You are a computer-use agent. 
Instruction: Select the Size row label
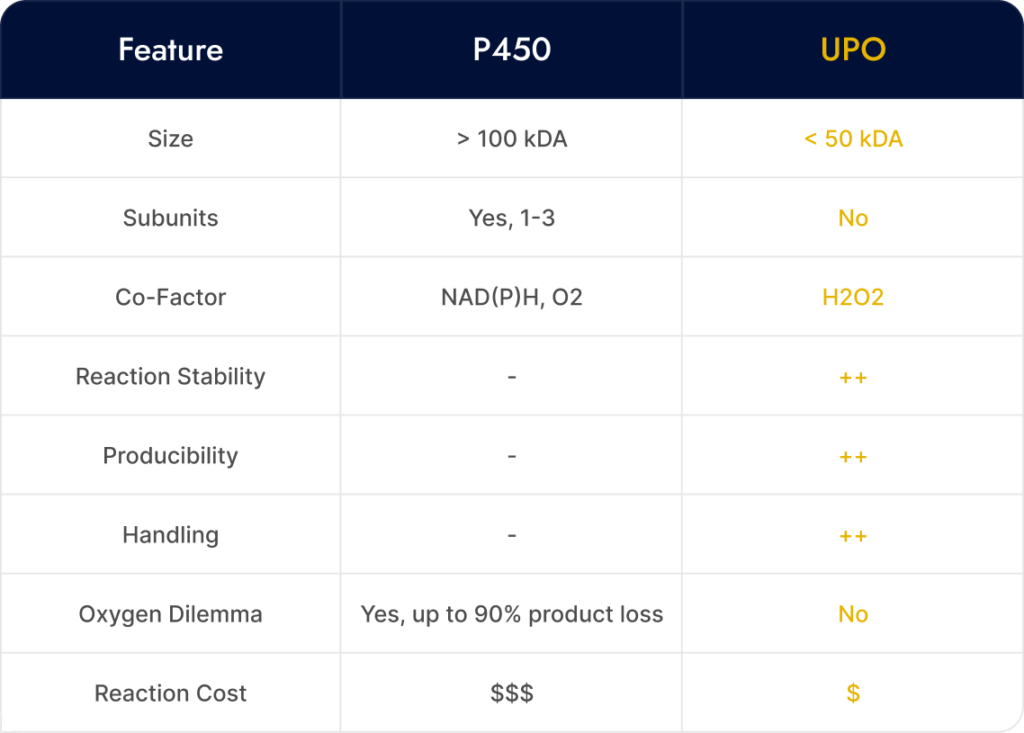[170, 139]
